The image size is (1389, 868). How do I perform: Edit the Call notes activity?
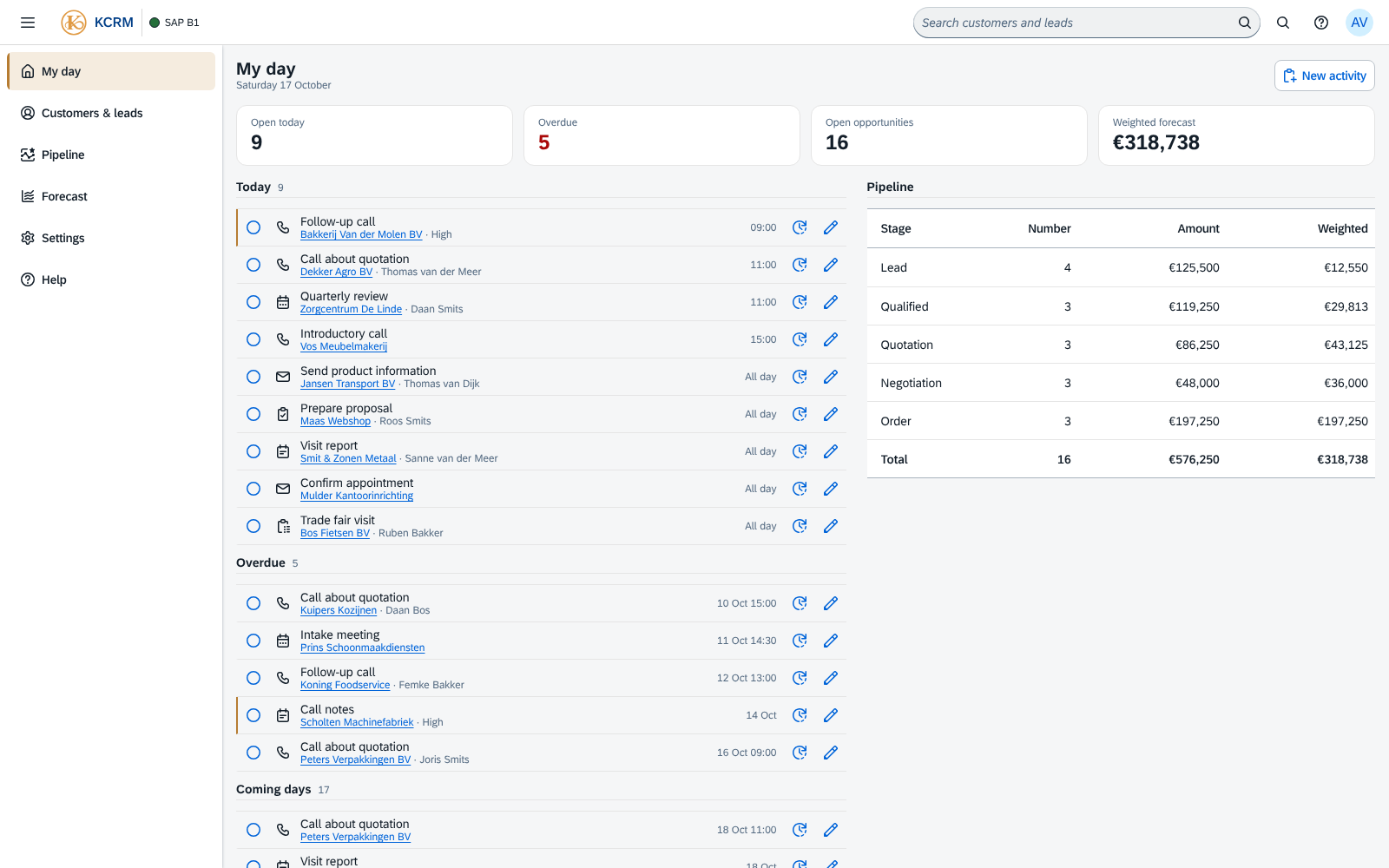[x=831, y=715]
